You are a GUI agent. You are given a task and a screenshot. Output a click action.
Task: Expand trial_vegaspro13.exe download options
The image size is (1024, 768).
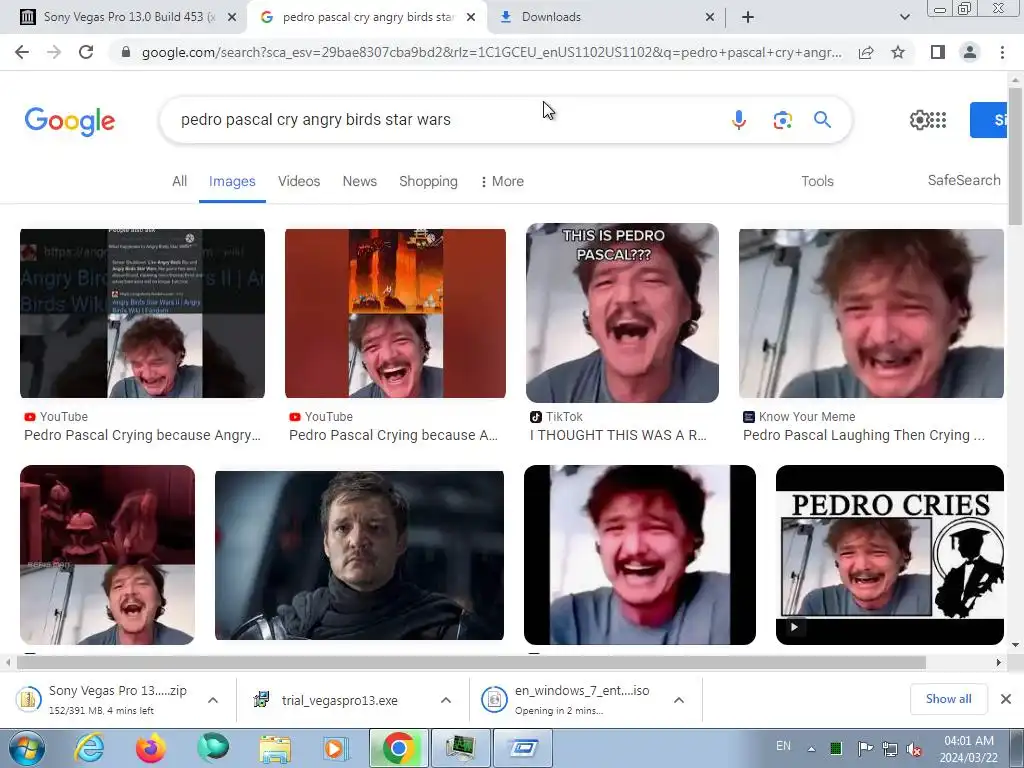[446, 700]
